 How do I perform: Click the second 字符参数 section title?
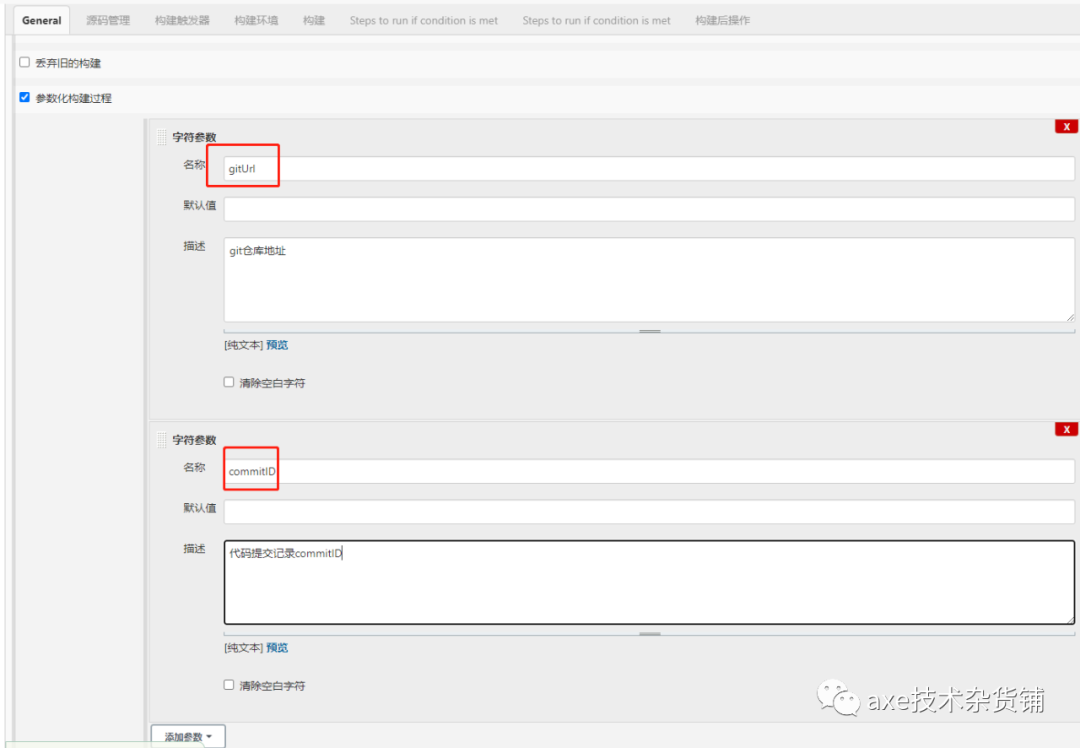[x=194, y=439]
